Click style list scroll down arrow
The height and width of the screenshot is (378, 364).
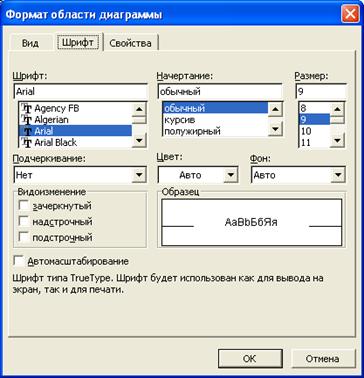pos(275,129)
